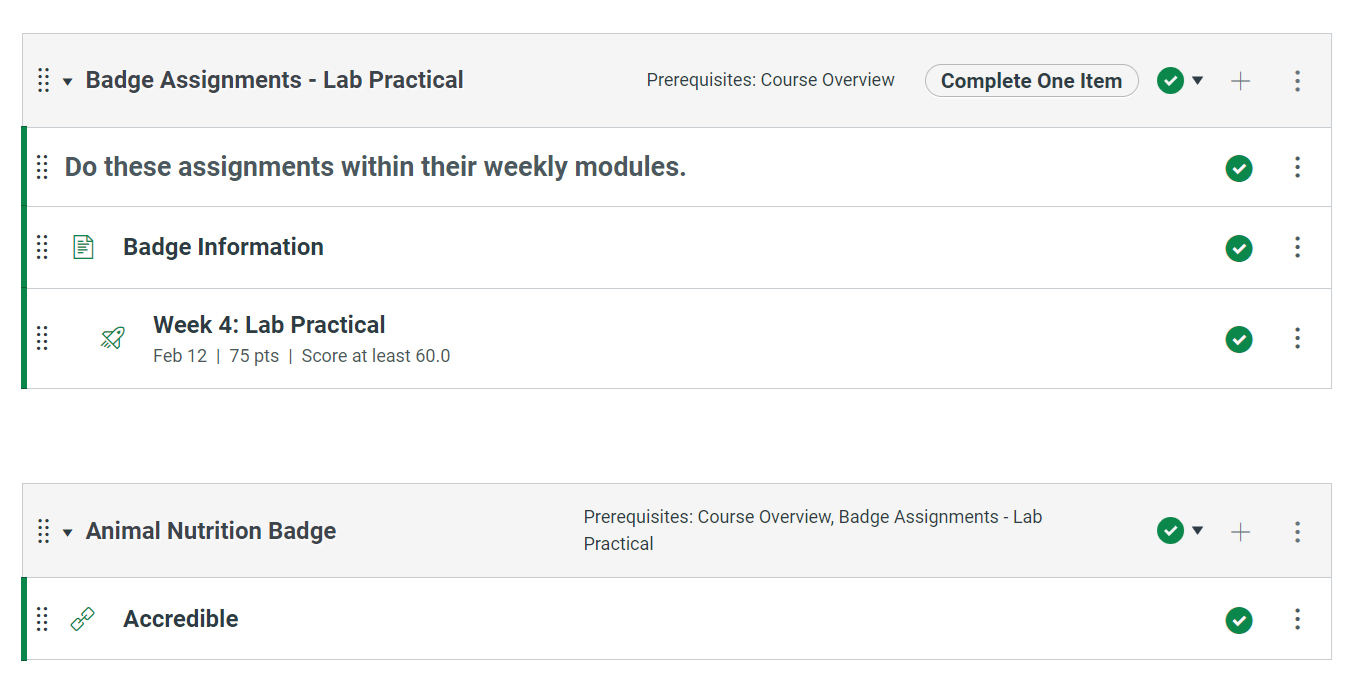Click the Complete One Item pill
1354x694 pixels.
pyautogui.click(x=1032, y=81)
